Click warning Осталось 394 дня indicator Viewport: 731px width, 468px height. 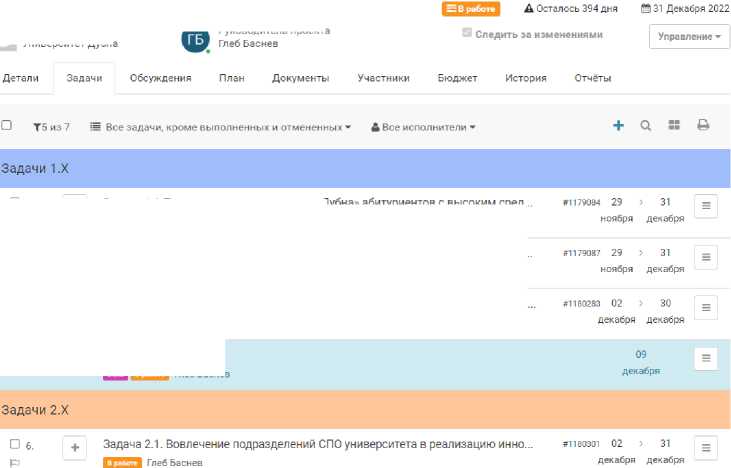click(571, 8)
